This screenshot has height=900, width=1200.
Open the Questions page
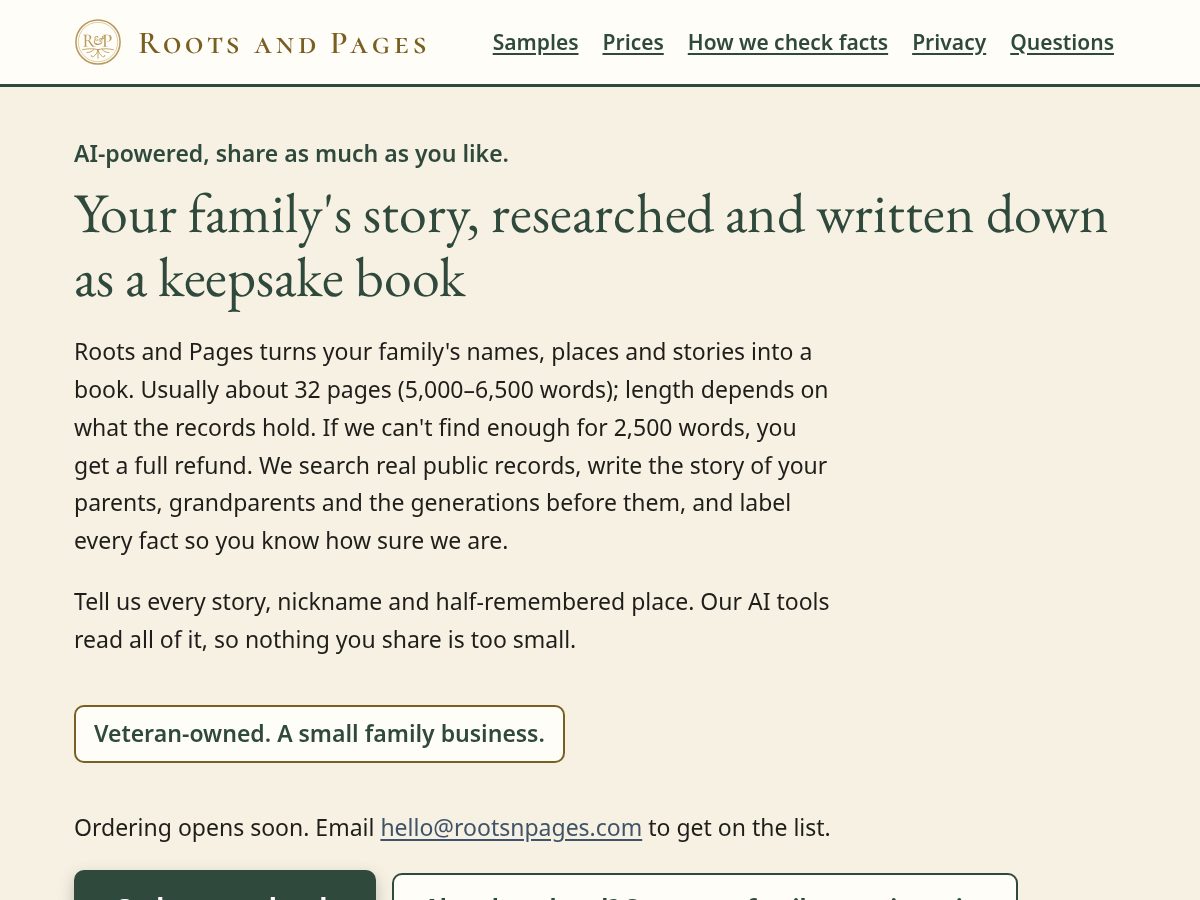pyautogui.click(x=1062, y=42)
